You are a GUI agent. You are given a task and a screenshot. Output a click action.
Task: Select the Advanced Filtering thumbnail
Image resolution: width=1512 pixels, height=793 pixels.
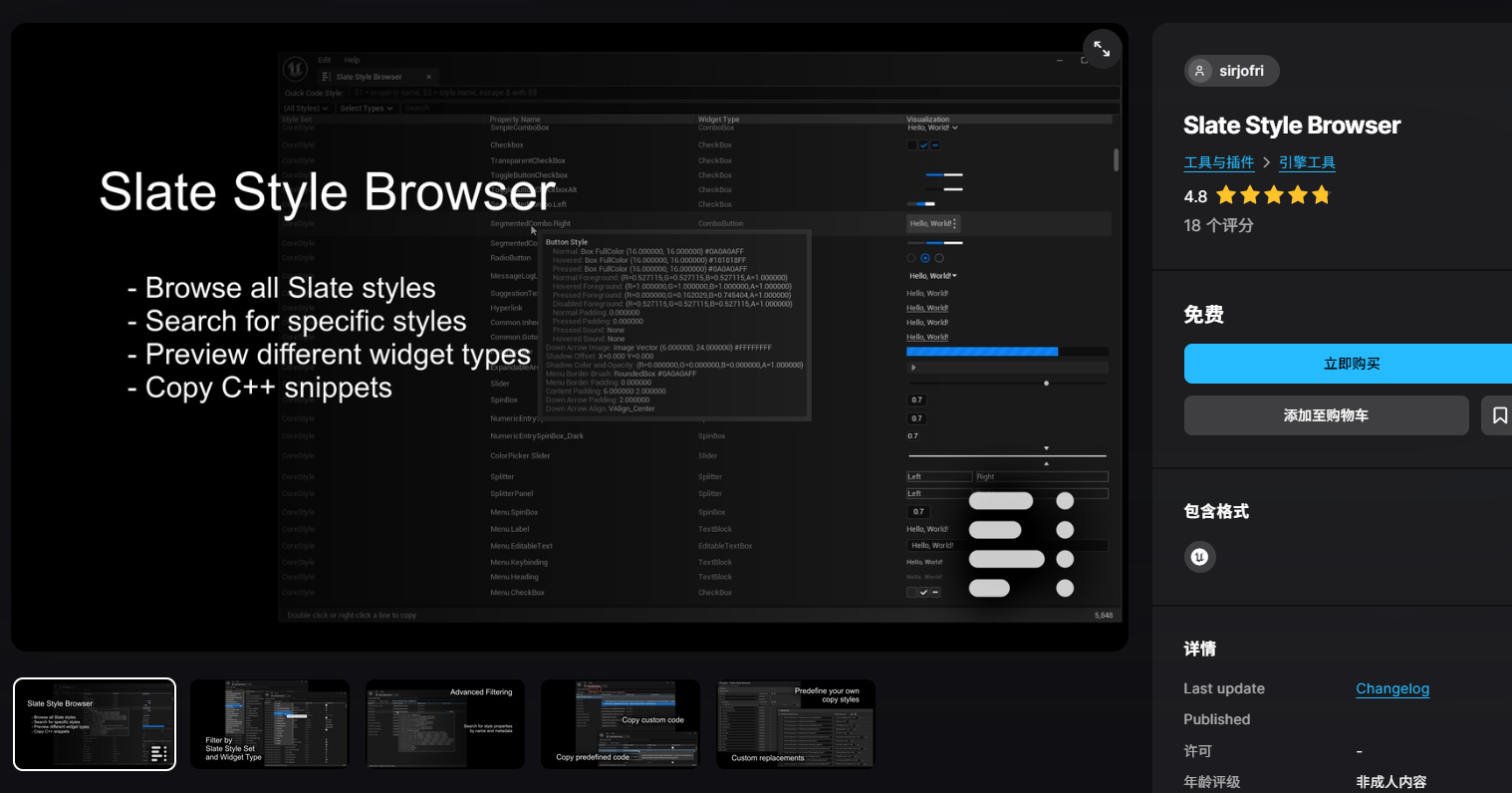click(445, 724)
